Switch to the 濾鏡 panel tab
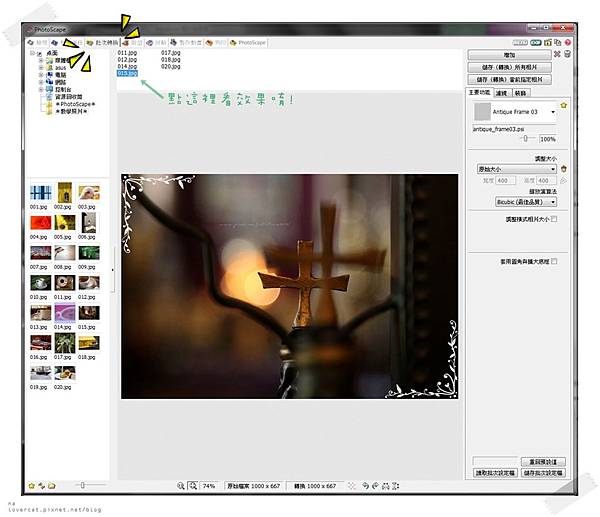The width and height of the screenshot is (600, 517). 501,93
